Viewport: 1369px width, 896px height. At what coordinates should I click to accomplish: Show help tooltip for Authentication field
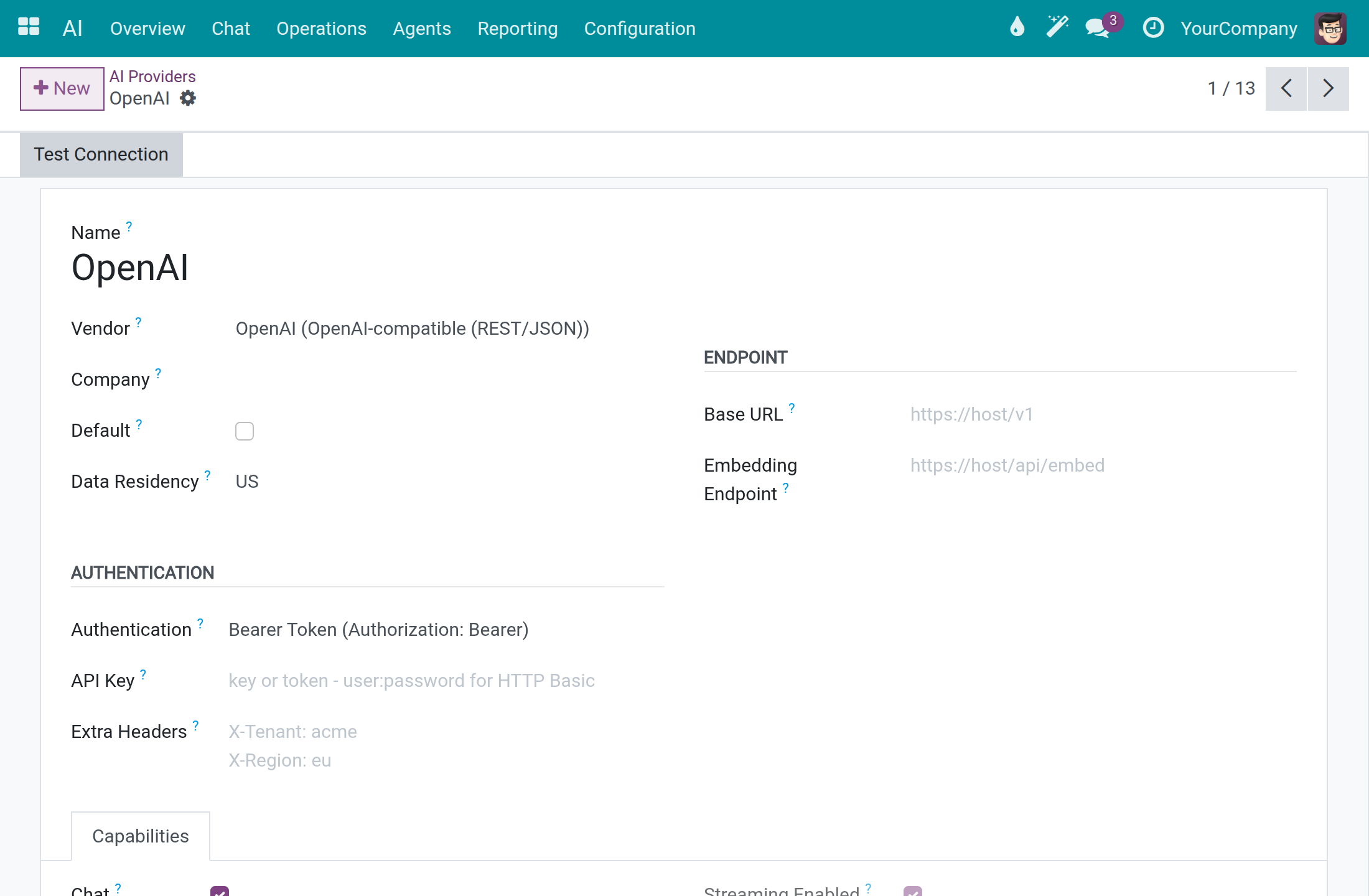pyautogui.click(x=200, y=623)
